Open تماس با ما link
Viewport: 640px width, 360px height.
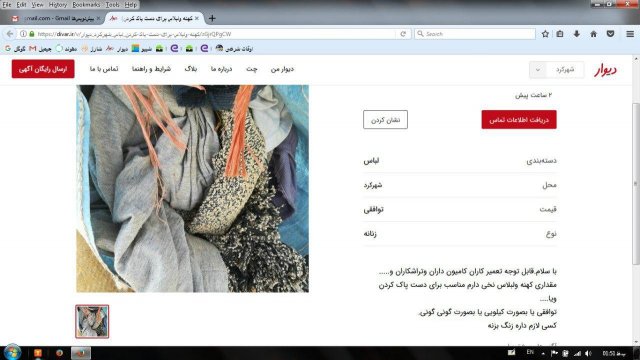pyautogui.click(x=104, y=69)
